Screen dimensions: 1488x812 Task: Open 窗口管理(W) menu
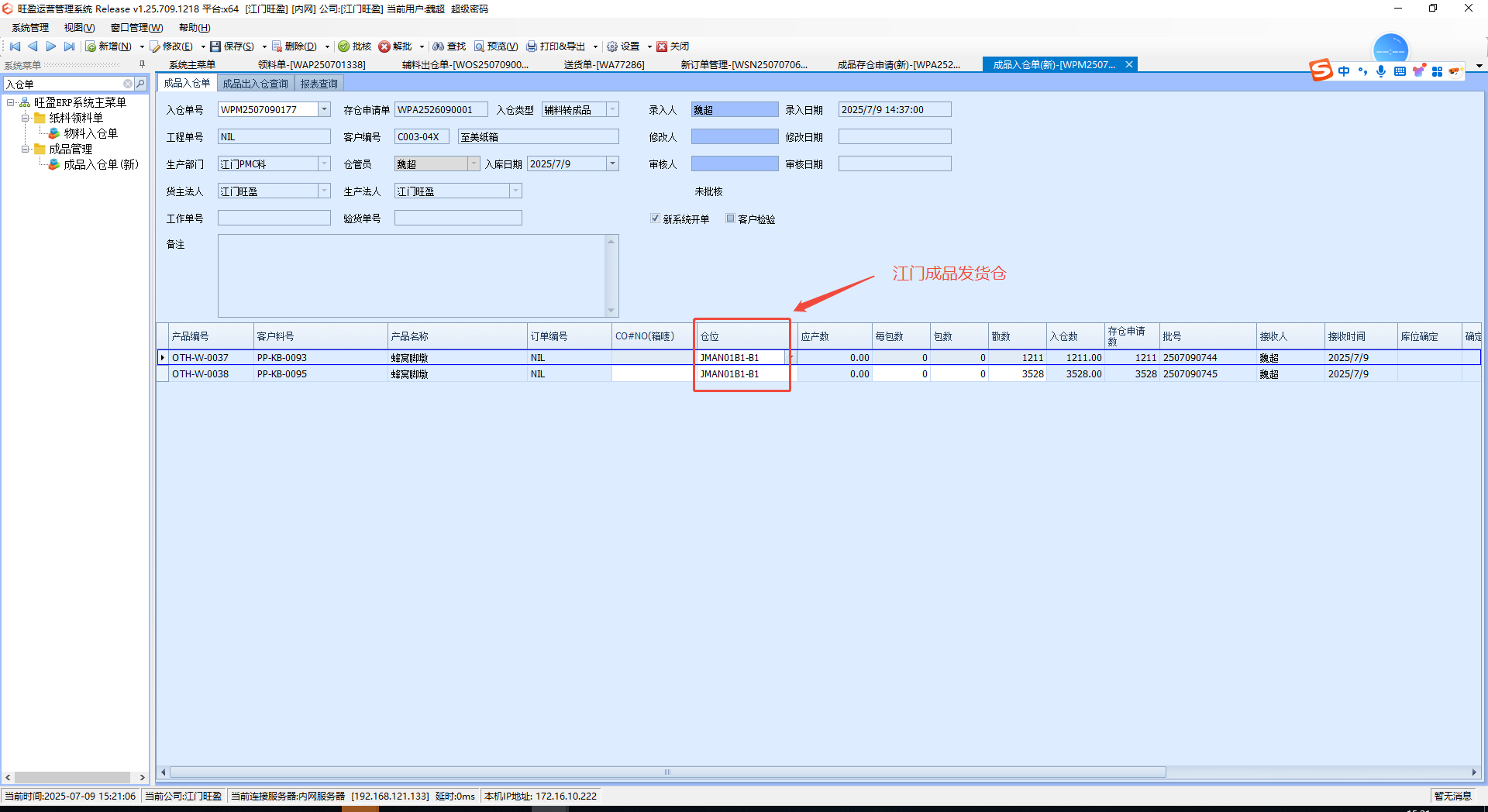point(136,28)
